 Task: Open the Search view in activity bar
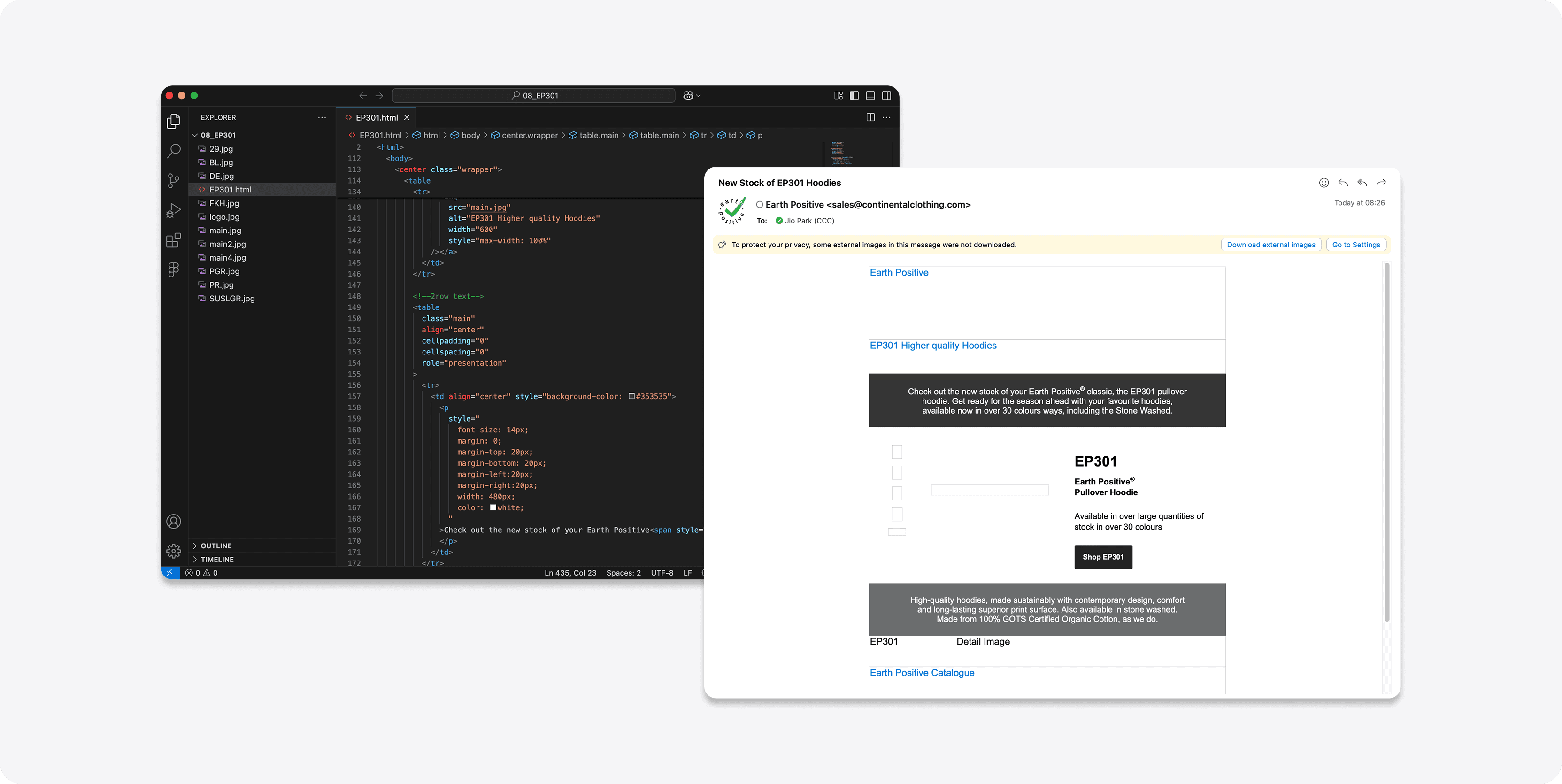tap(173, 150)
